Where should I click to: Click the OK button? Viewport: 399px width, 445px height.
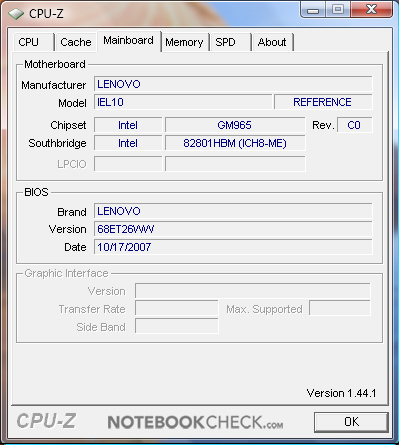[351, 422]
